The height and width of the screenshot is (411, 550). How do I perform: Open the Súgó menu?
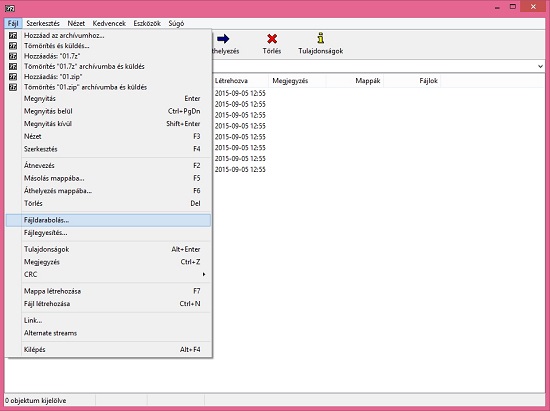(176, 23)
